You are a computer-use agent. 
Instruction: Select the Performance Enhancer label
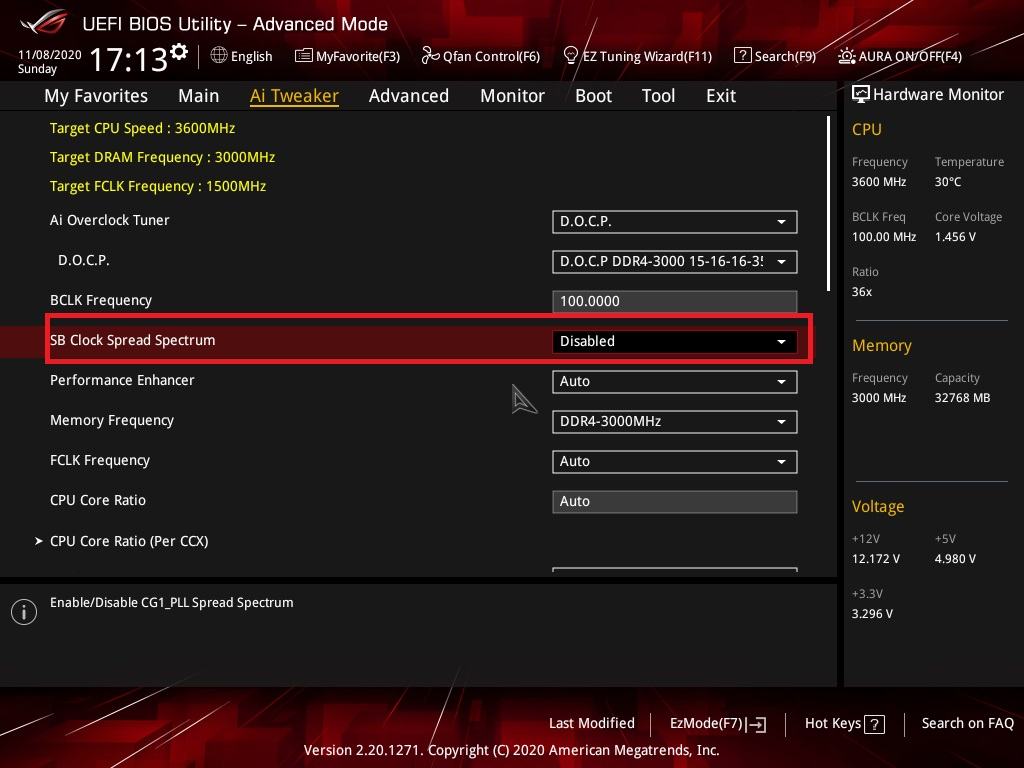pos(122,380)
